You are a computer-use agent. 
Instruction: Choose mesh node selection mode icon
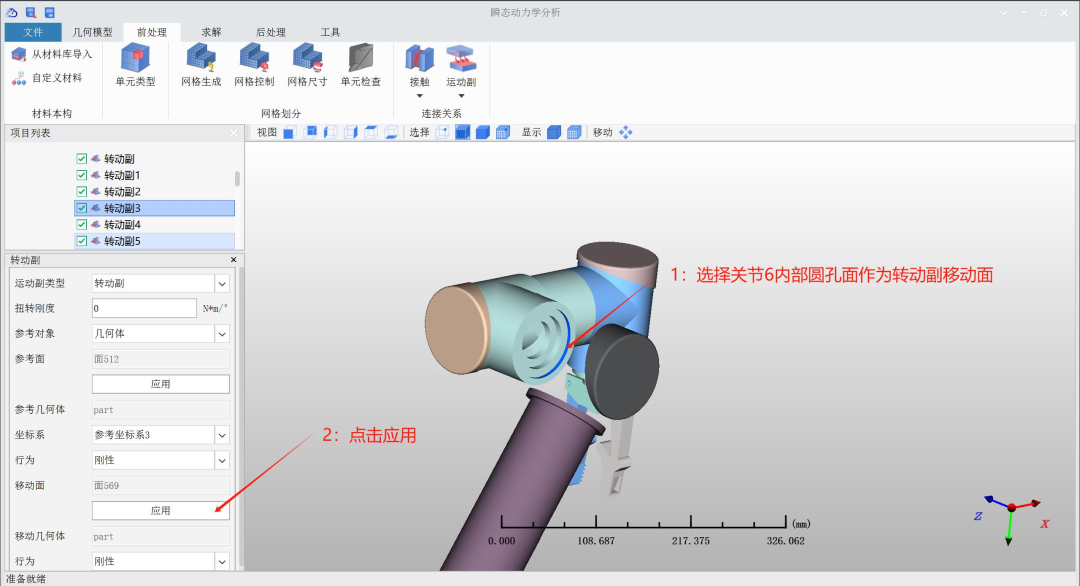pyautogui.click(x=503, y=132)
